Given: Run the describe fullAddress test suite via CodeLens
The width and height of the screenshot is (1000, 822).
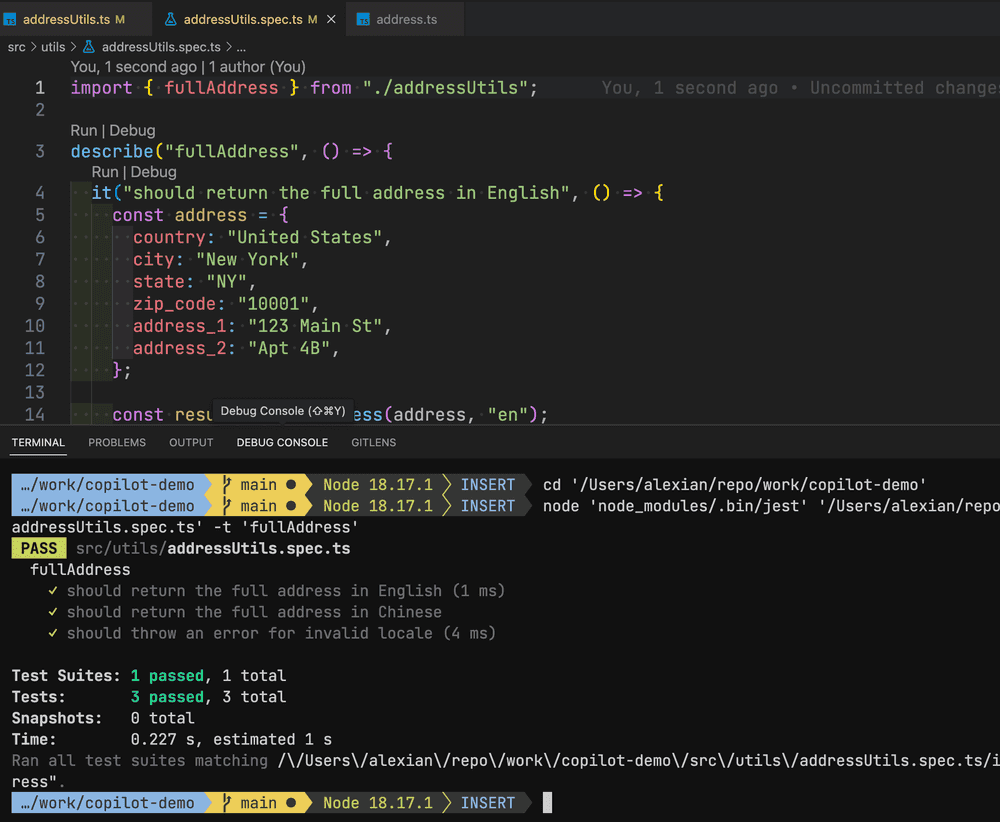Looking at the screenshot, I should (x=84, y=130).
